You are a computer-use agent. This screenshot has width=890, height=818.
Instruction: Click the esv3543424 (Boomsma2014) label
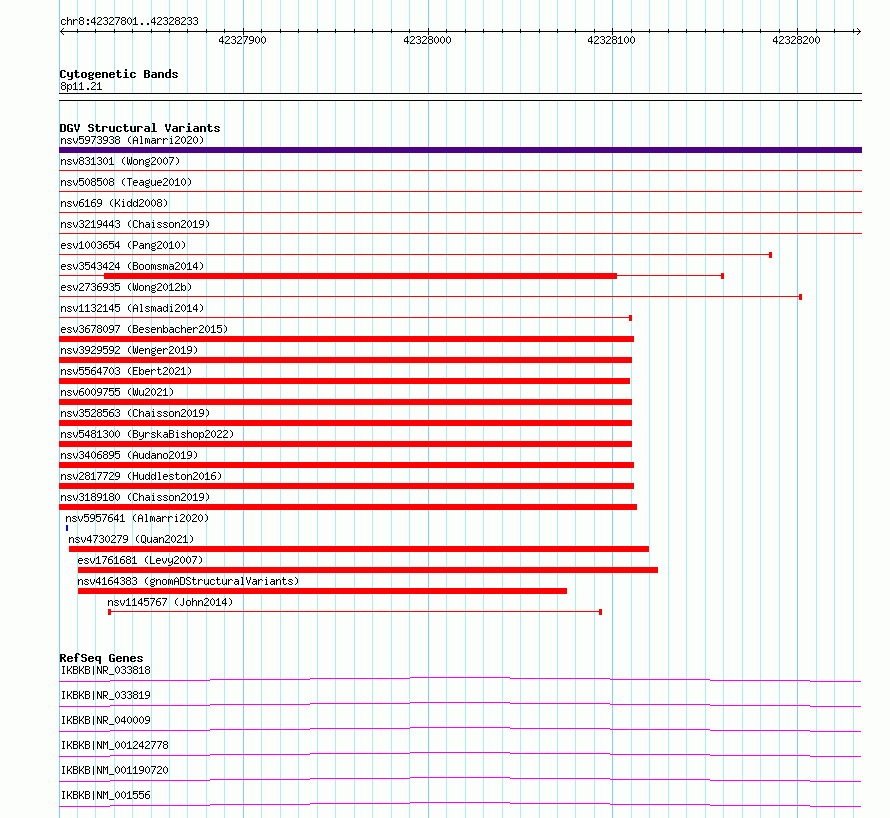coord(132,266)
